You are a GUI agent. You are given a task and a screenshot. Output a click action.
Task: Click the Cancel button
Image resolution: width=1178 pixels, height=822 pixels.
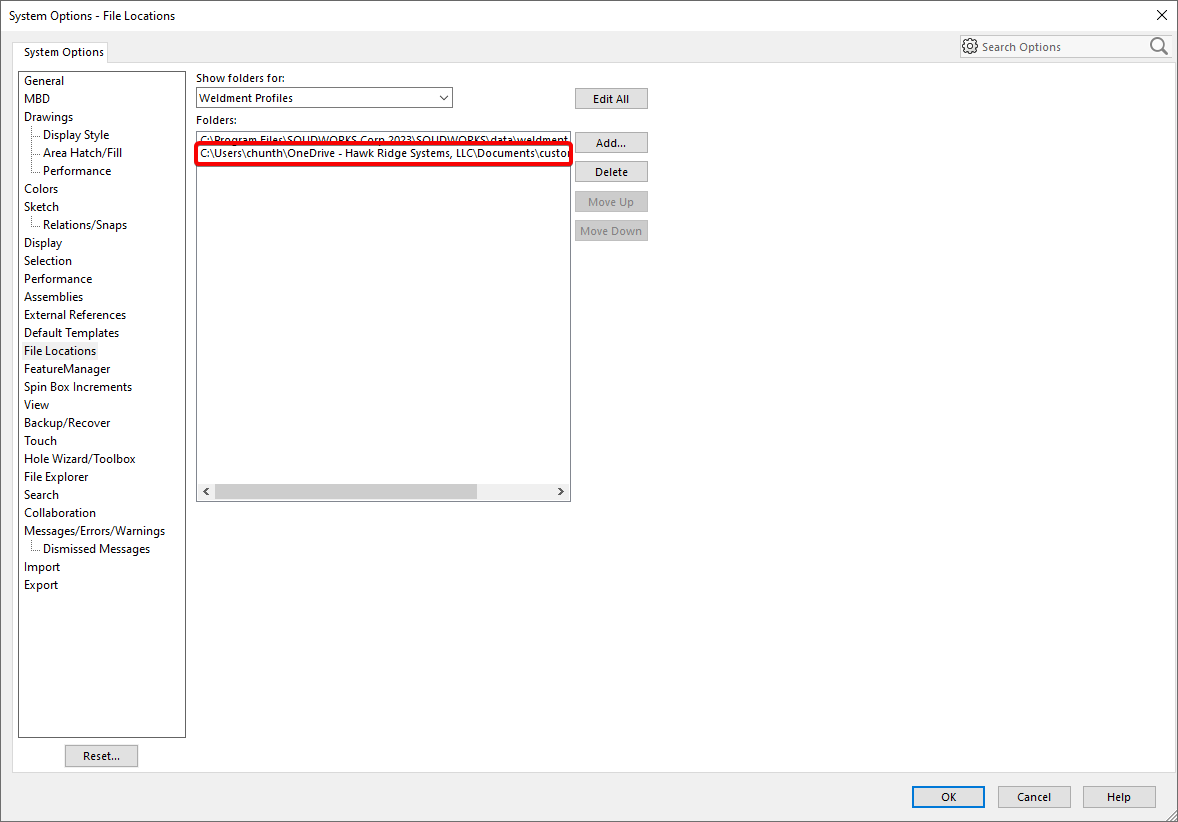(1034, 797)
